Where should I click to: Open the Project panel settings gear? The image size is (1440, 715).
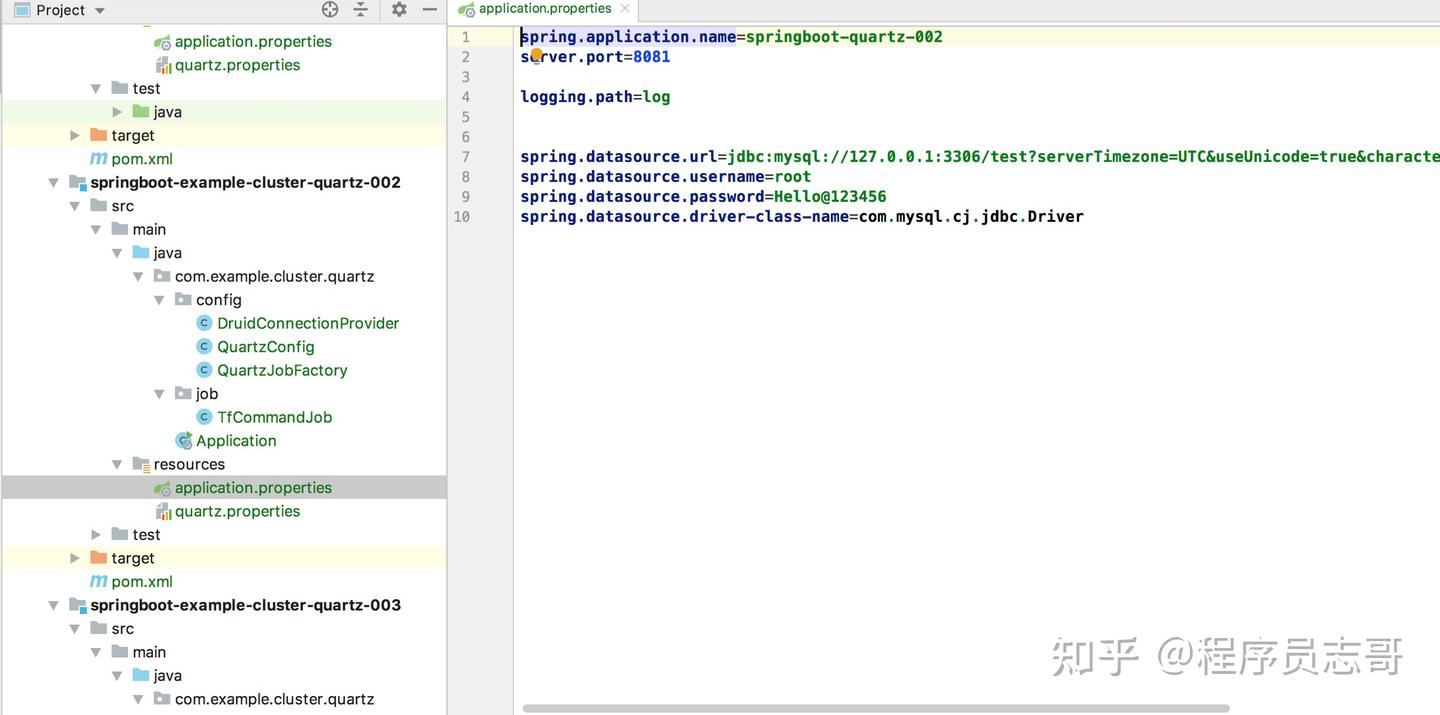(x=399, y=10)
